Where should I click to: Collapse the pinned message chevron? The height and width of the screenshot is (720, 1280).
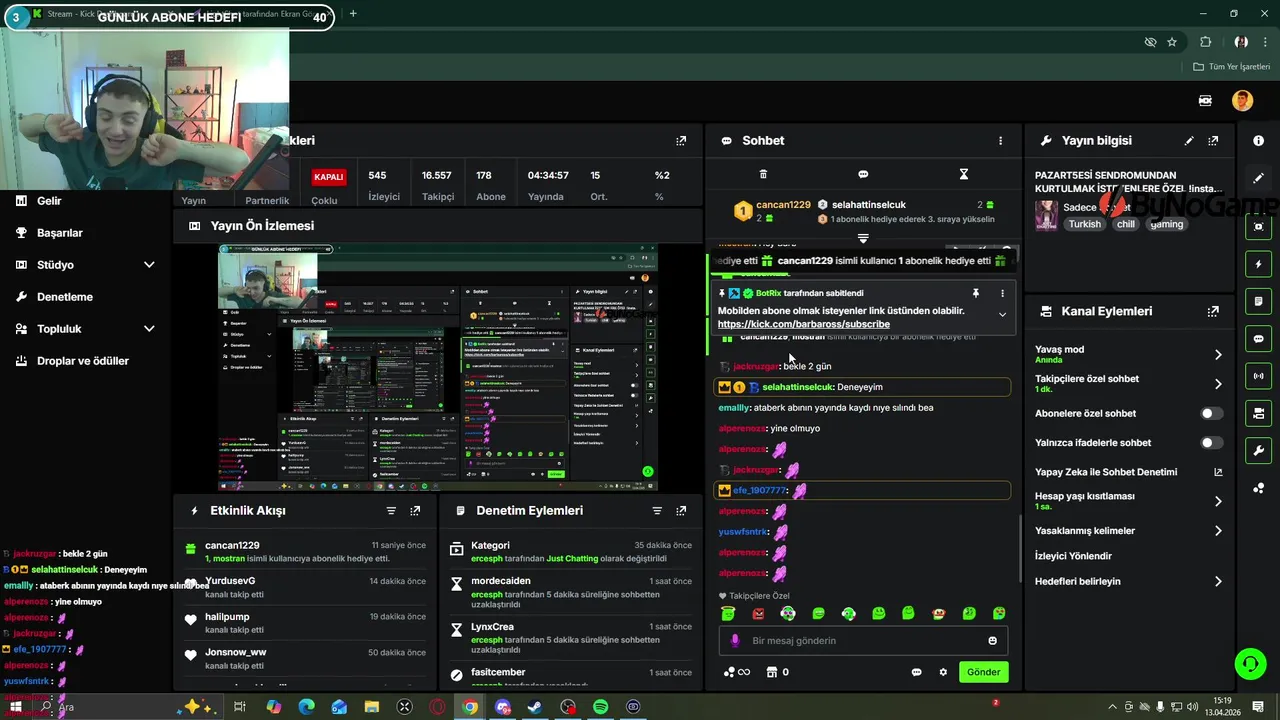click(1002, 315)
